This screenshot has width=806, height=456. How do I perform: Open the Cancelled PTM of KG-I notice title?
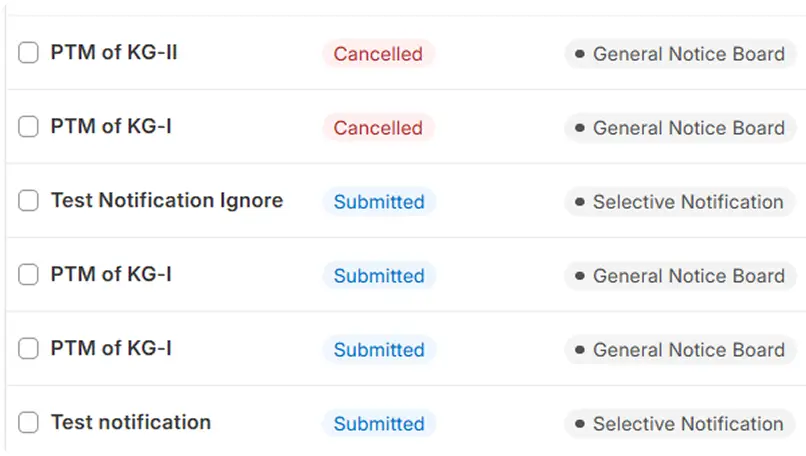tap(111, 127)
